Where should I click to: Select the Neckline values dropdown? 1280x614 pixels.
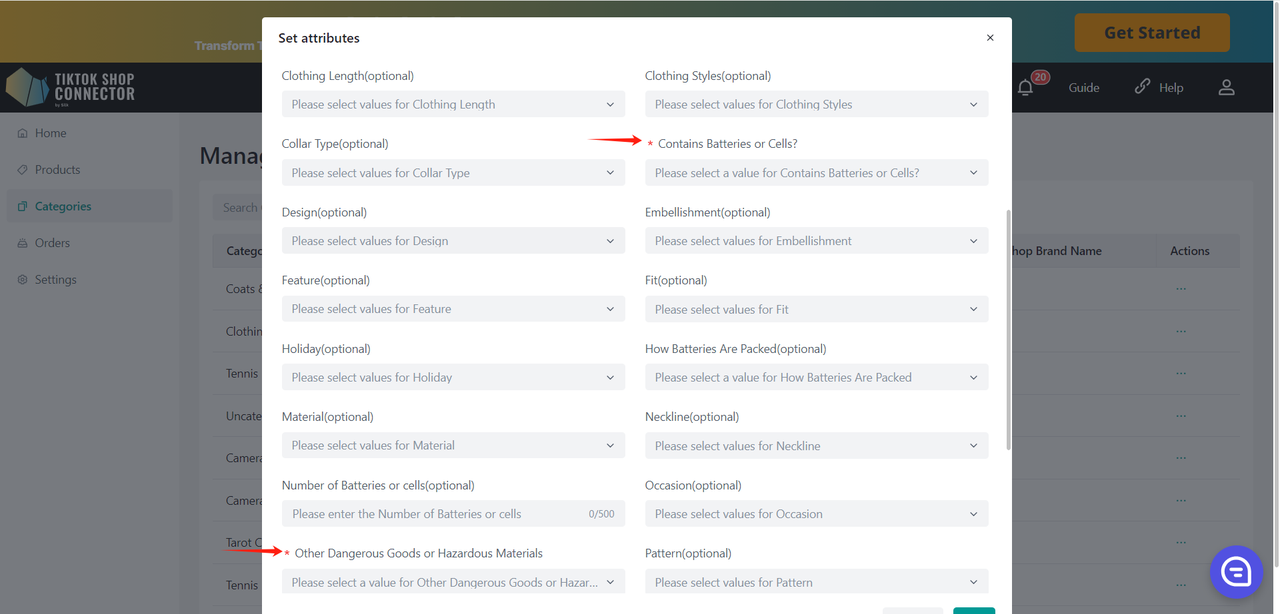click(816, 446)
